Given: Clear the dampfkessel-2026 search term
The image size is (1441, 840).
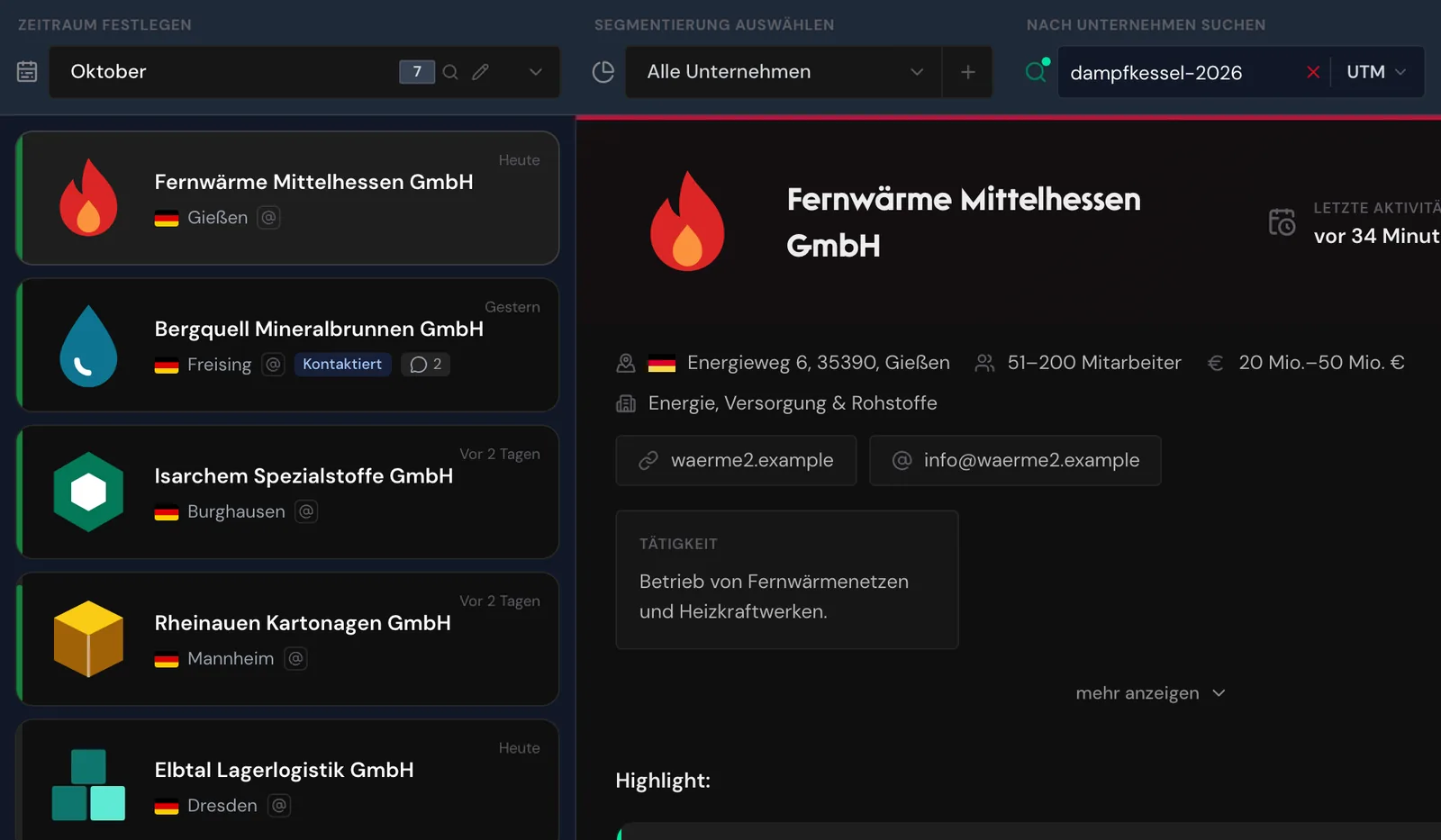Looking at the screenshot, I should pyautogui.click(x=1313, y=72).
